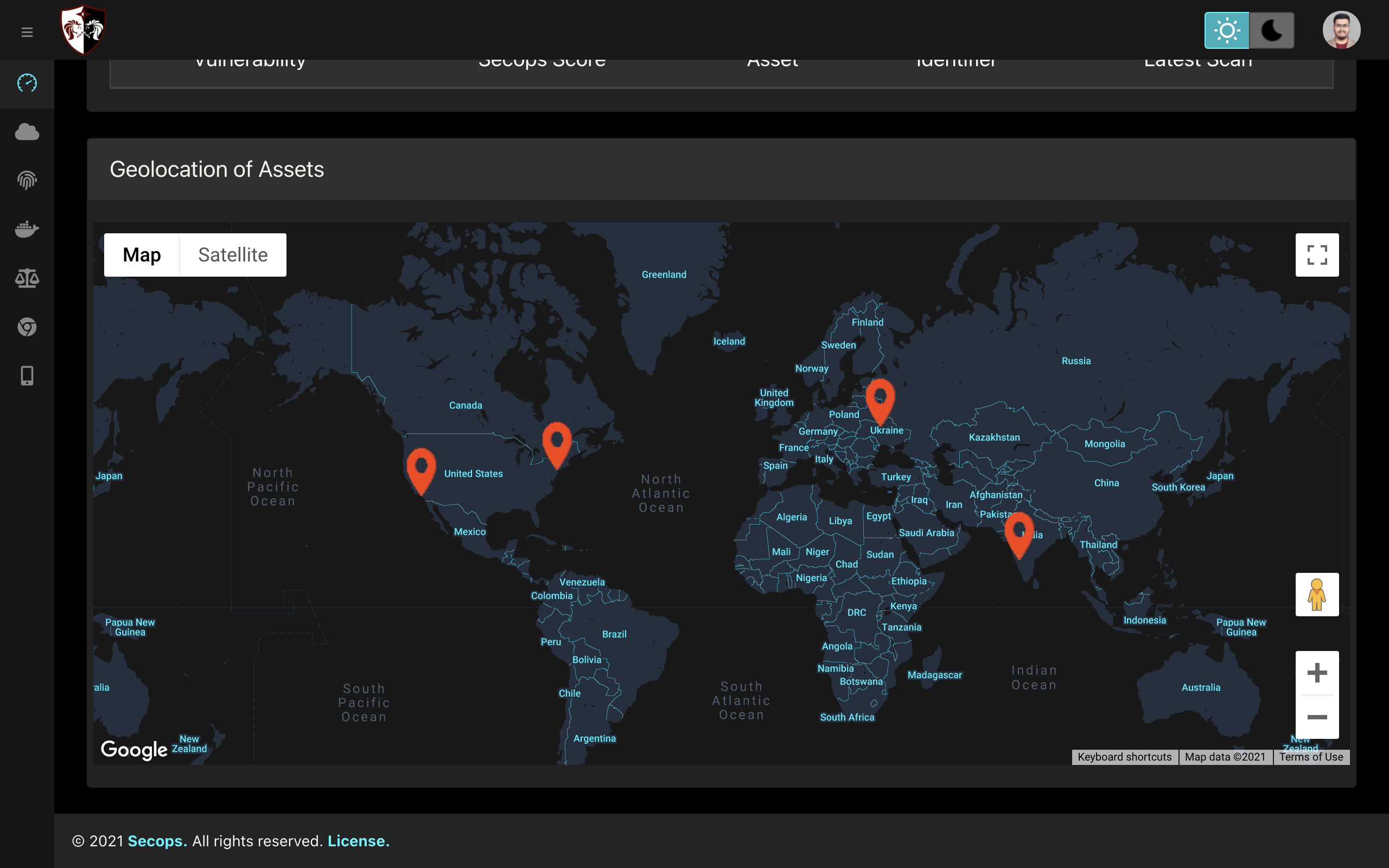Screen dimensions: 1389x868
Task: Open the Keyboard shortcuts dialog
Action: pyautogui.click(x=1124, y=757)
